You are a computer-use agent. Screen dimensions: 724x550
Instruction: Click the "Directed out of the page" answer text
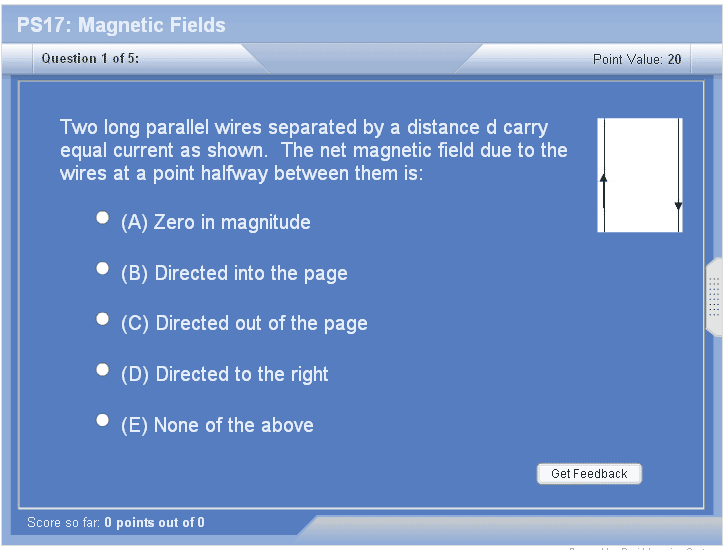(x=261, y=323)
